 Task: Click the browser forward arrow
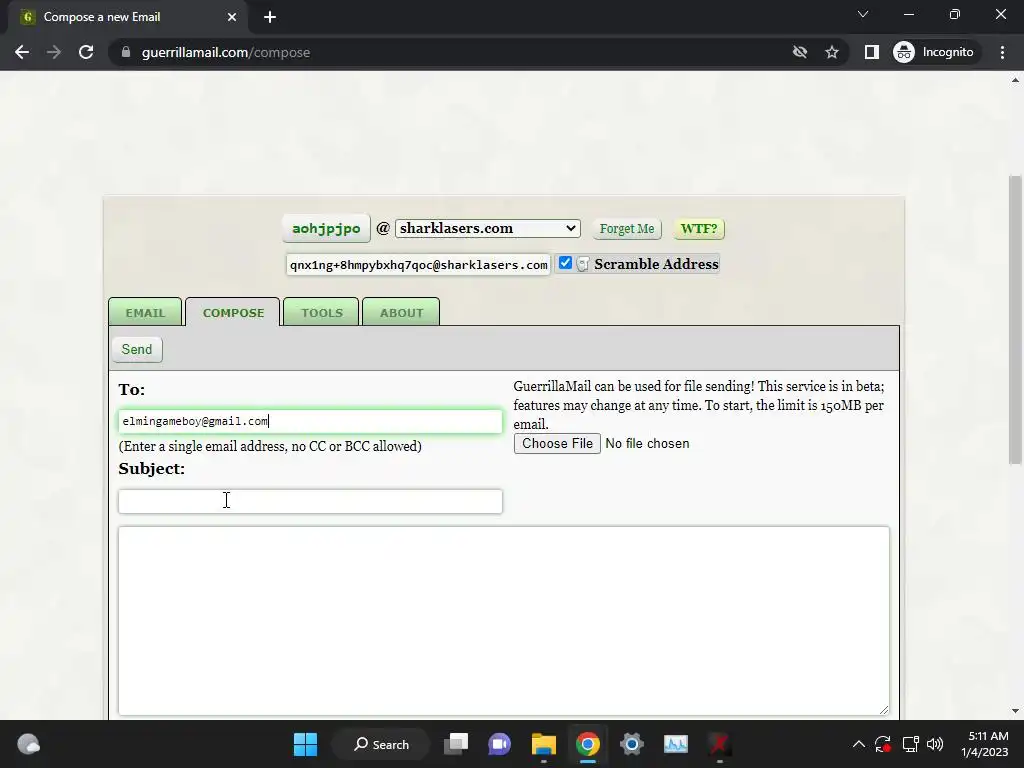point(54,52)
